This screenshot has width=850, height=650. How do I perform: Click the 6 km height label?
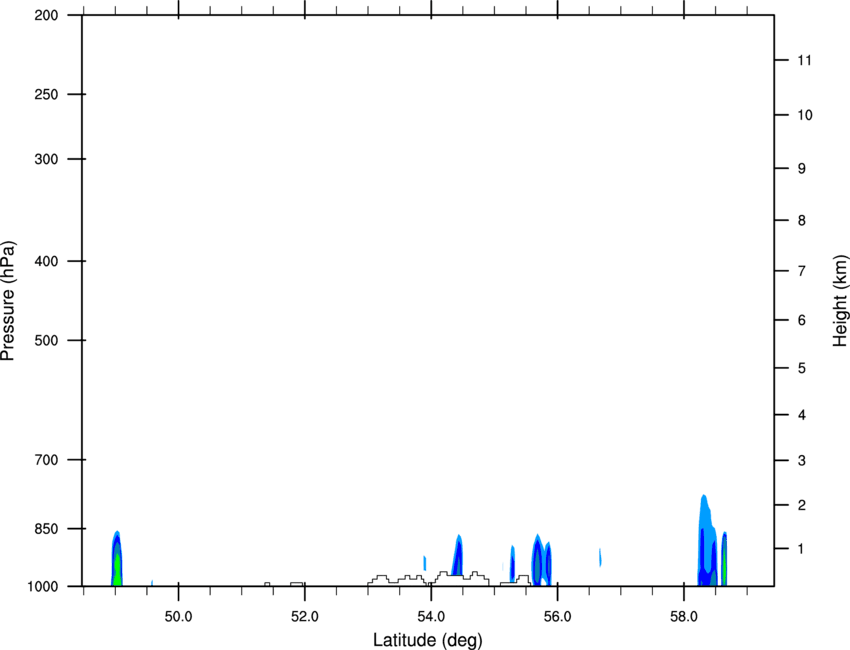tap(802, 320)
